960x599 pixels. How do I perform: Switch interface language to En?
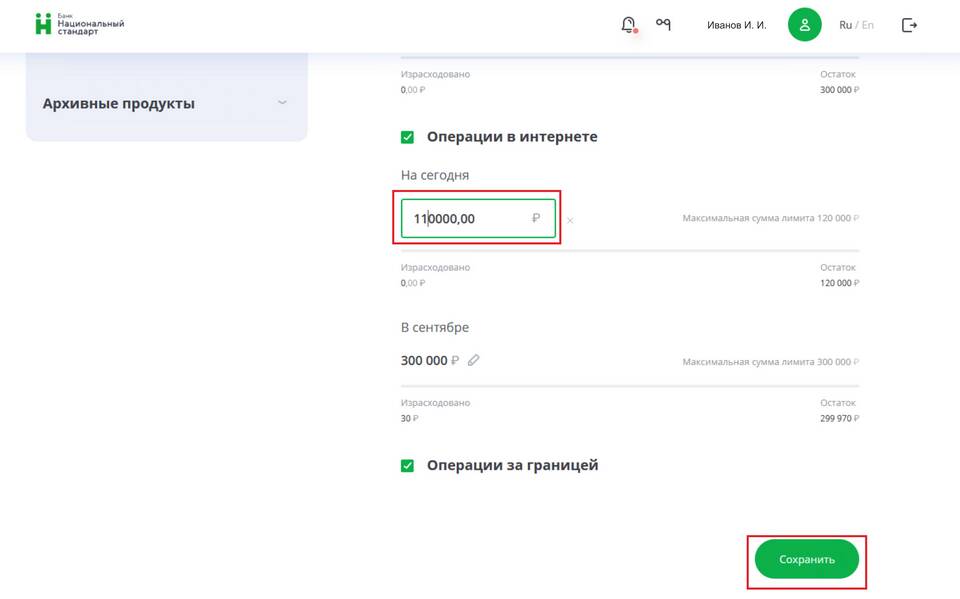point(867,25)
